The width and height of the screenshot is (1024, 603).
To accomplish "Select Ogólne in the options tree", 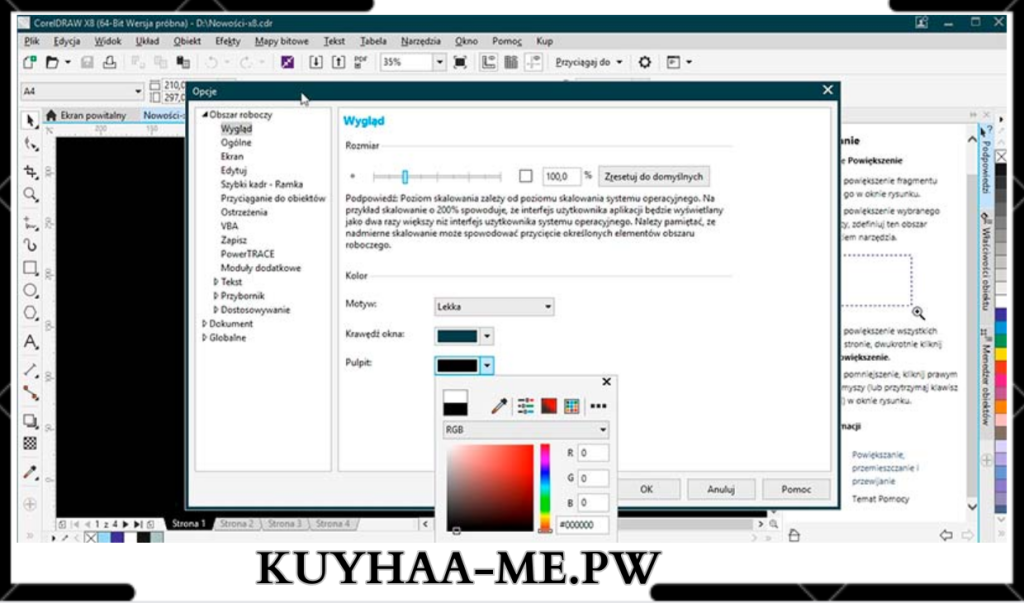I will (236, 142).
